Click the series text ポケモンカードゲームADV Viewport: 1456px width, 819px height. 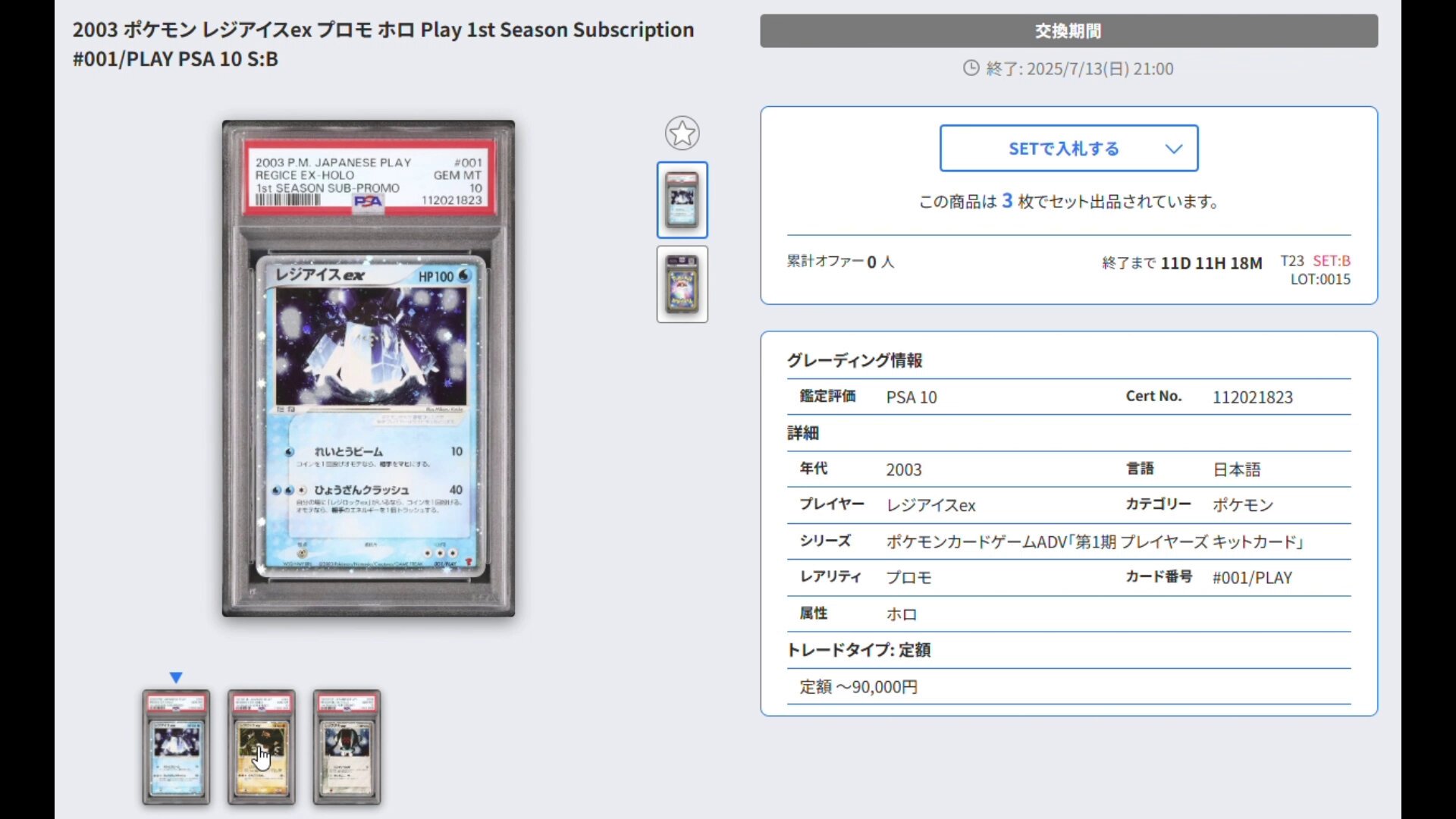pyautogui.click(x=1095, y=542)
